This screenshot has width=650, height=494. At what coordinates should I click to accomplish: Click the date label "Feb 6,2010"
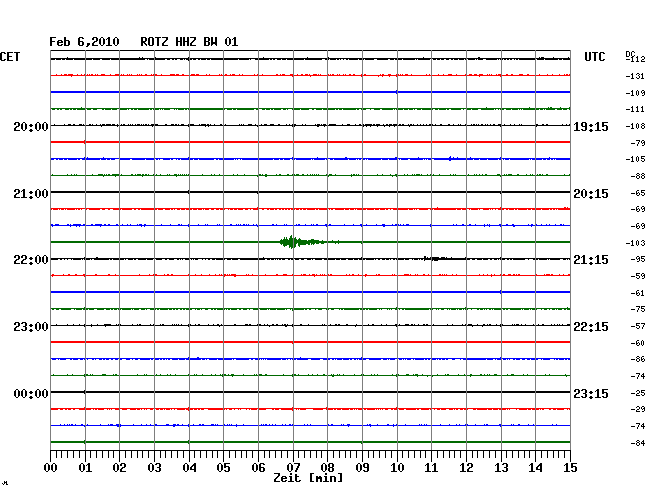pyautogui.click(x=84, y=42)
